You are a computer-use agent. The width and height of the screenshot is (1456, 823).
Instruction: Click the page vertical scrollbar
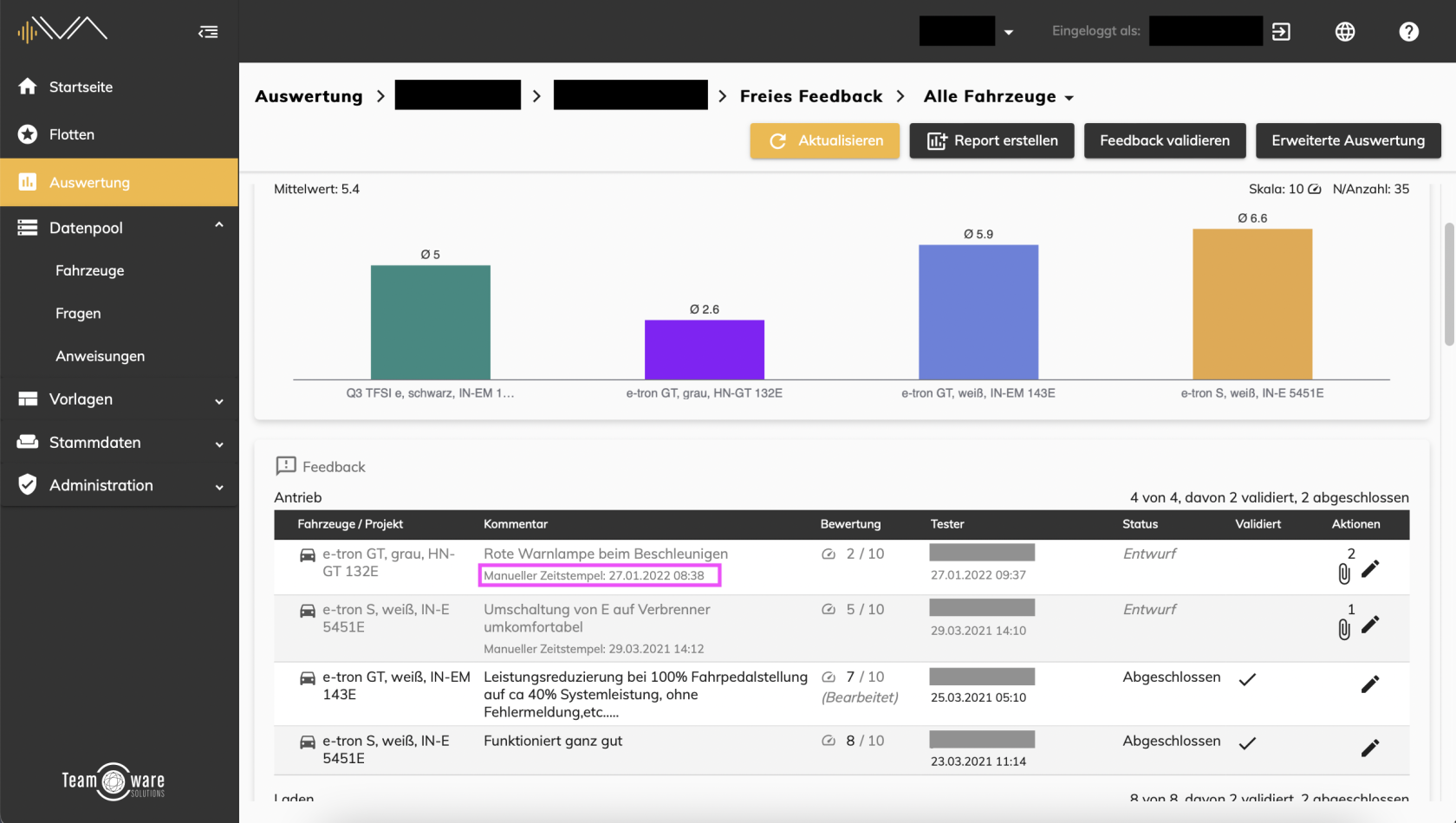pyautogui.click(x=1449, y=284)
